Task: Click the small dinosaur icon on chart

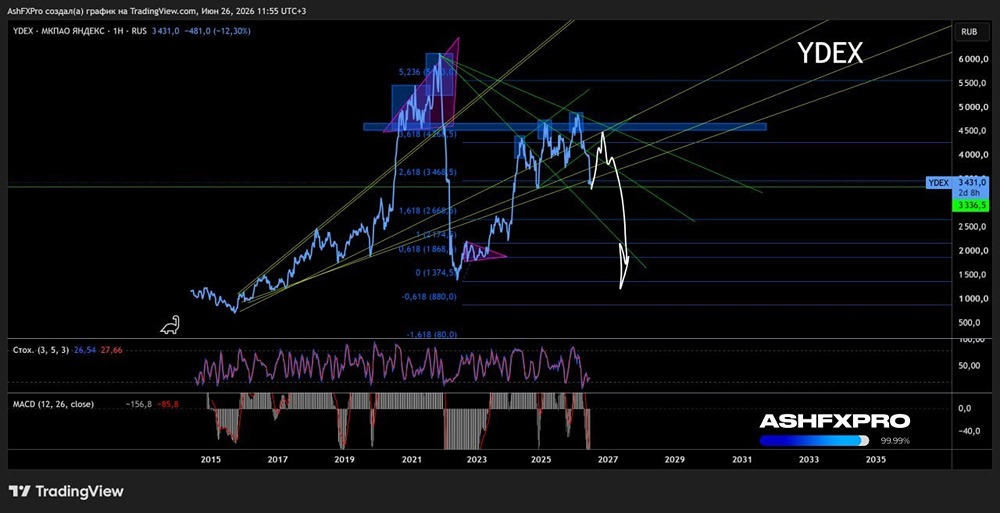Action: point(170,325)
